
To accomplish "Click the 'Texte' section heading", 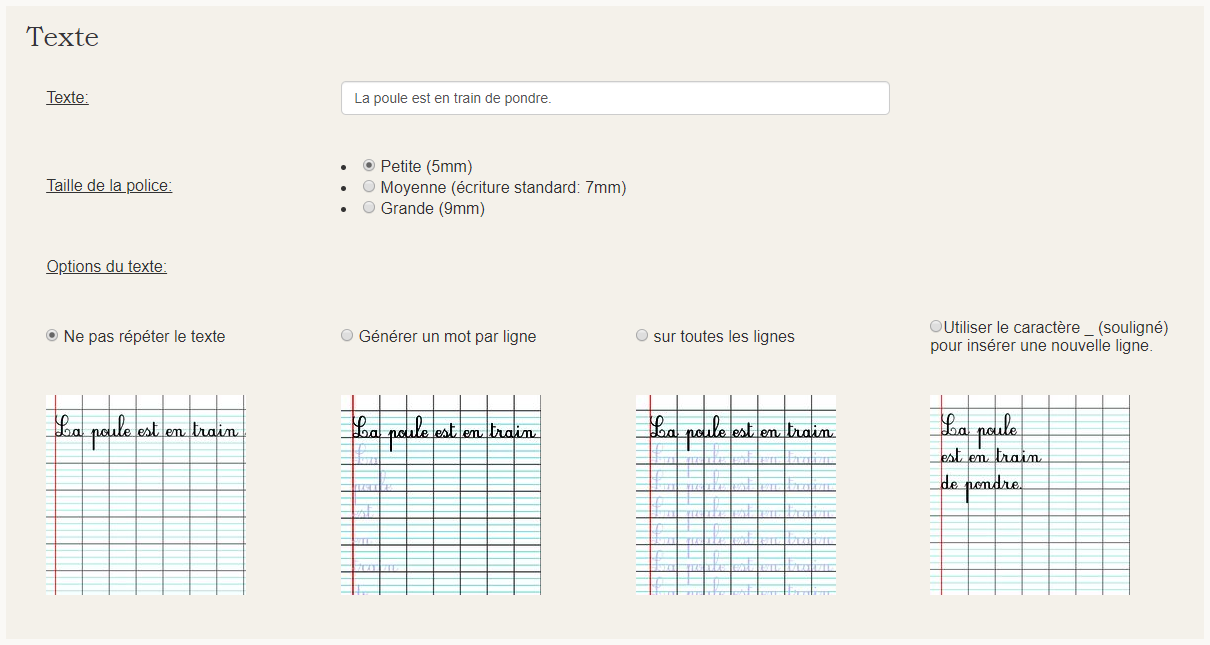I will 62,37.
